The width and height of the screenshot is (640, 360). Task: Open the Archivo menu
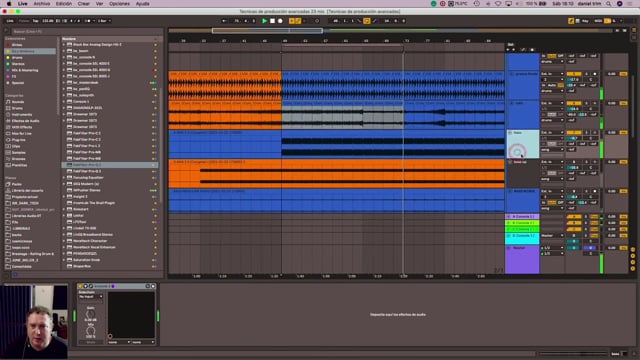coord(42,4)
